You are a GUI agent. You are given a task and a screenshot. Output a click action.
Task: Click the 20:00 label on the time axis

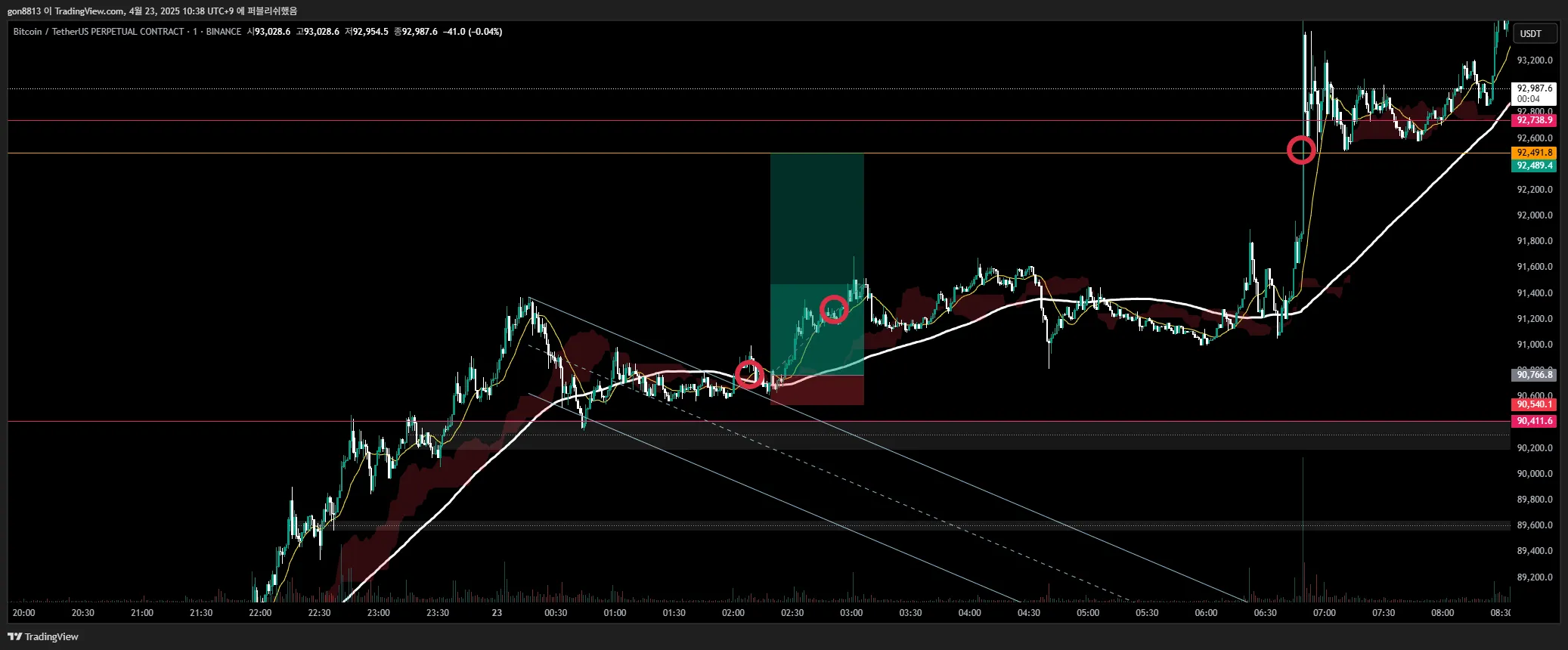(23, 613)
